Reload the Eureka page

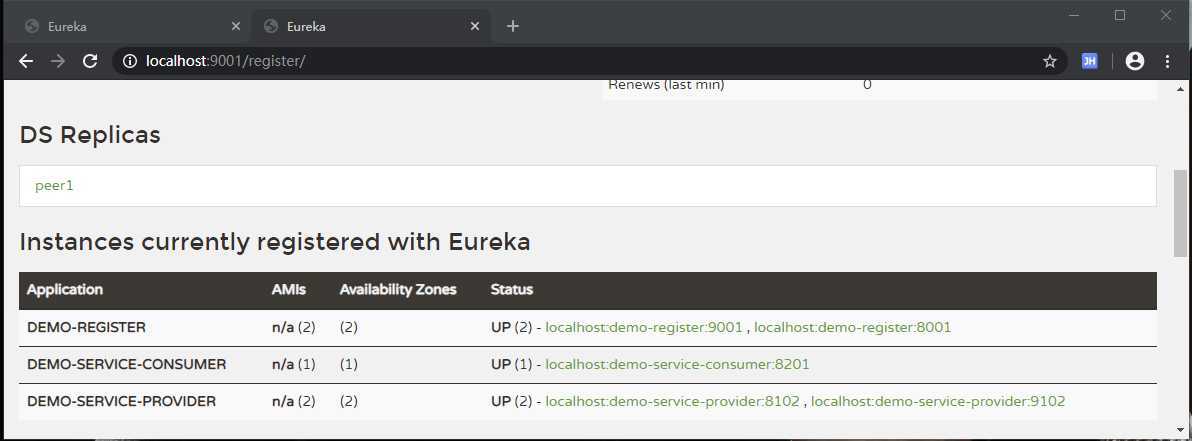pos(90,61)
